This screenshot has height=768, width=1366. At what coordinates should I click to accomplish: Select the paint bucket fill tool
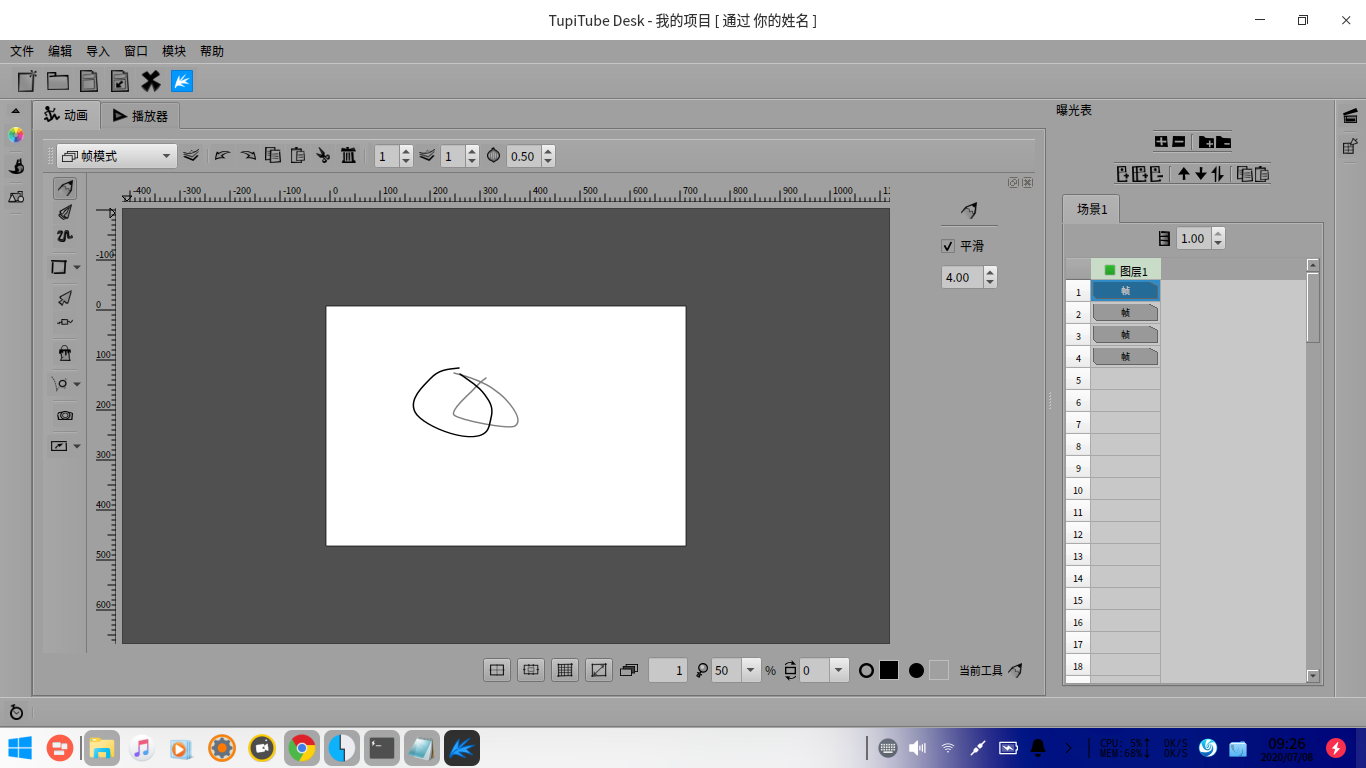coord(65,353)
